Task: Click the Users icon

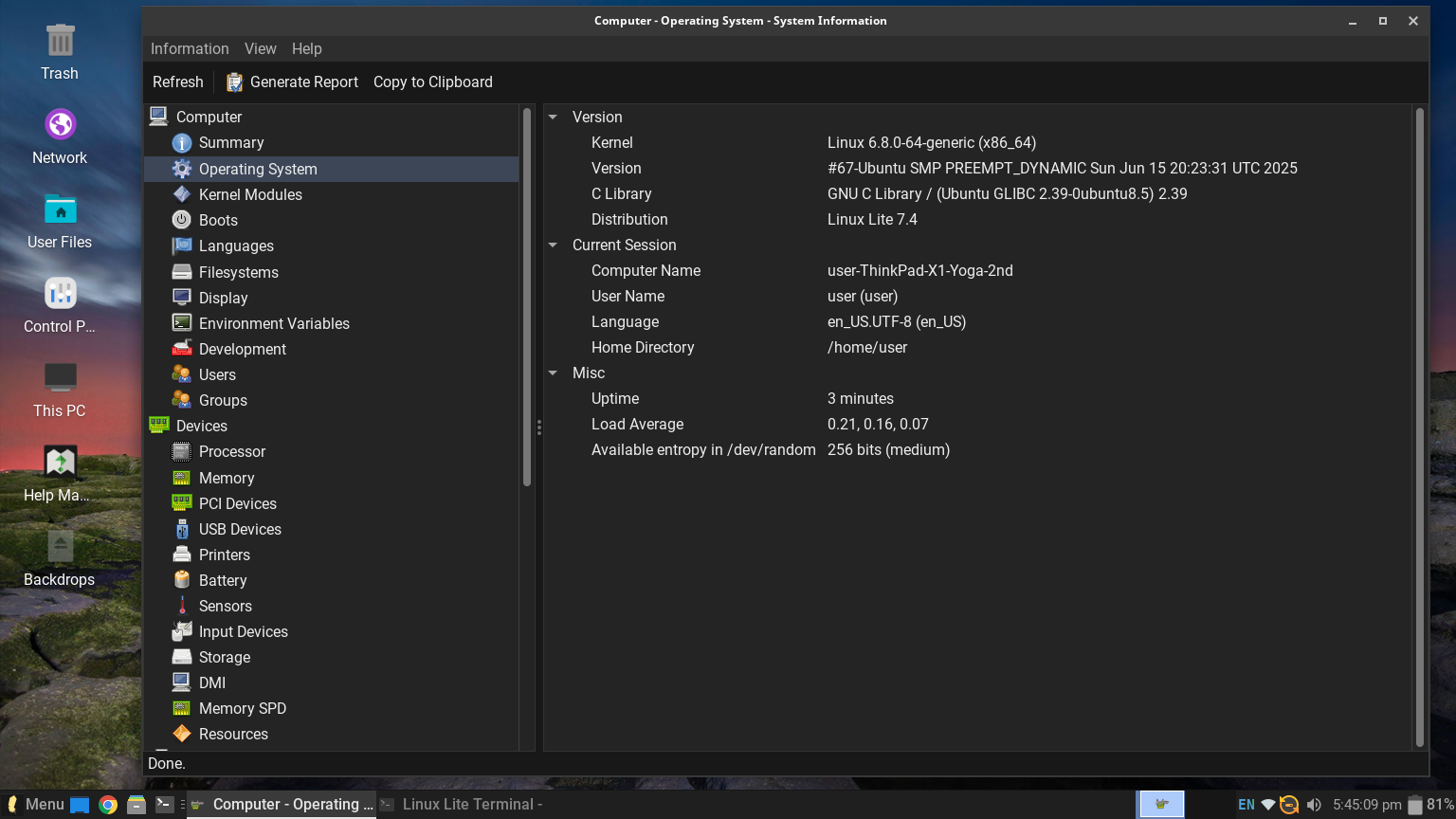Action: click(182, 374)
